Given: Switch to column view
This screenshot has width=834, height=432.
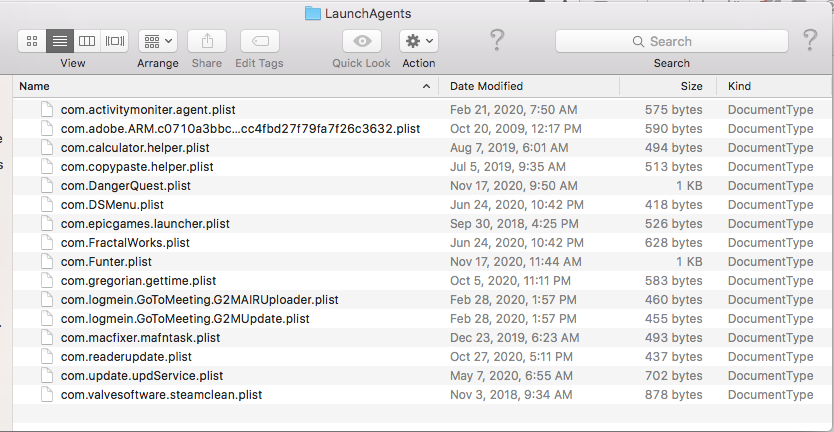Looking at the screenshot, I should tap(87, 41).
